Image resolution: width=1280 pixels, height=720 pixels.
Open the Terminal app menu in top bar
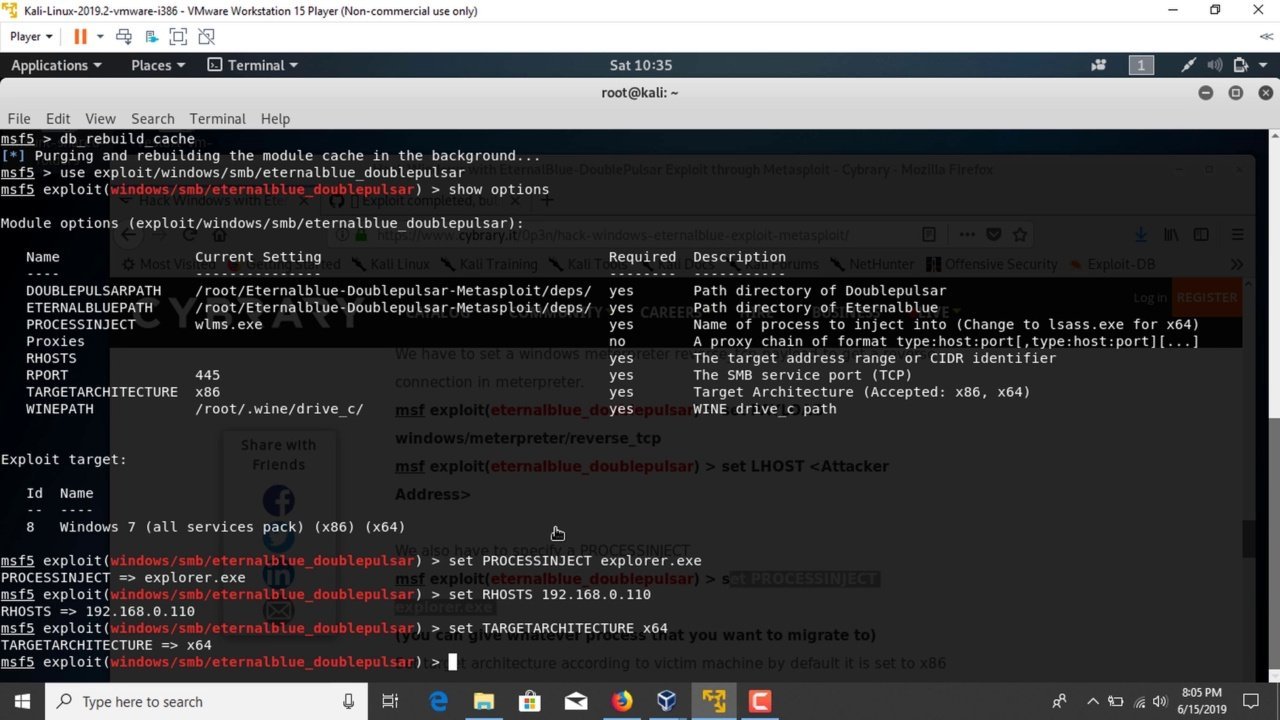252,65
